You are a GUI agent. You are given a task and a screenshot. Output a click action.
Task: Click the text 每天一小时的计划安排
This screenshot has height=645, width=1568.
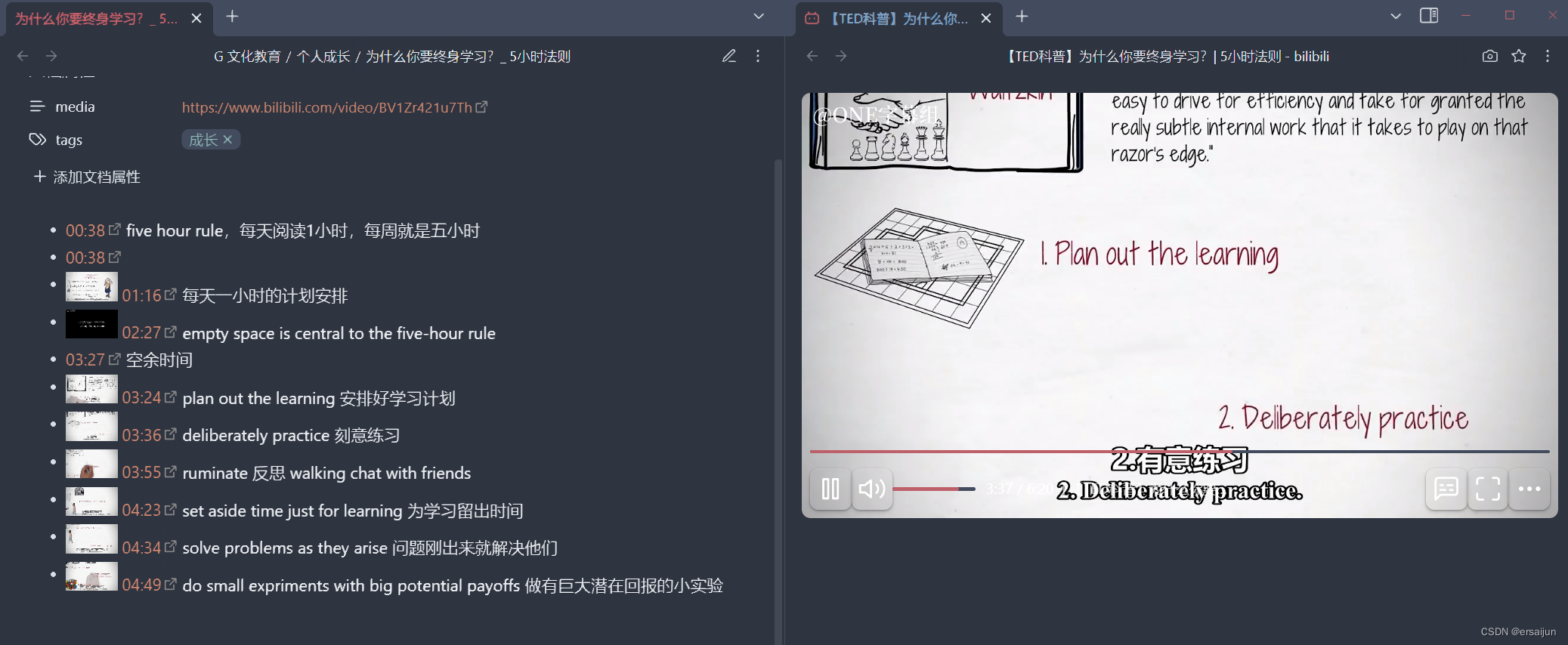coord(265,296)
